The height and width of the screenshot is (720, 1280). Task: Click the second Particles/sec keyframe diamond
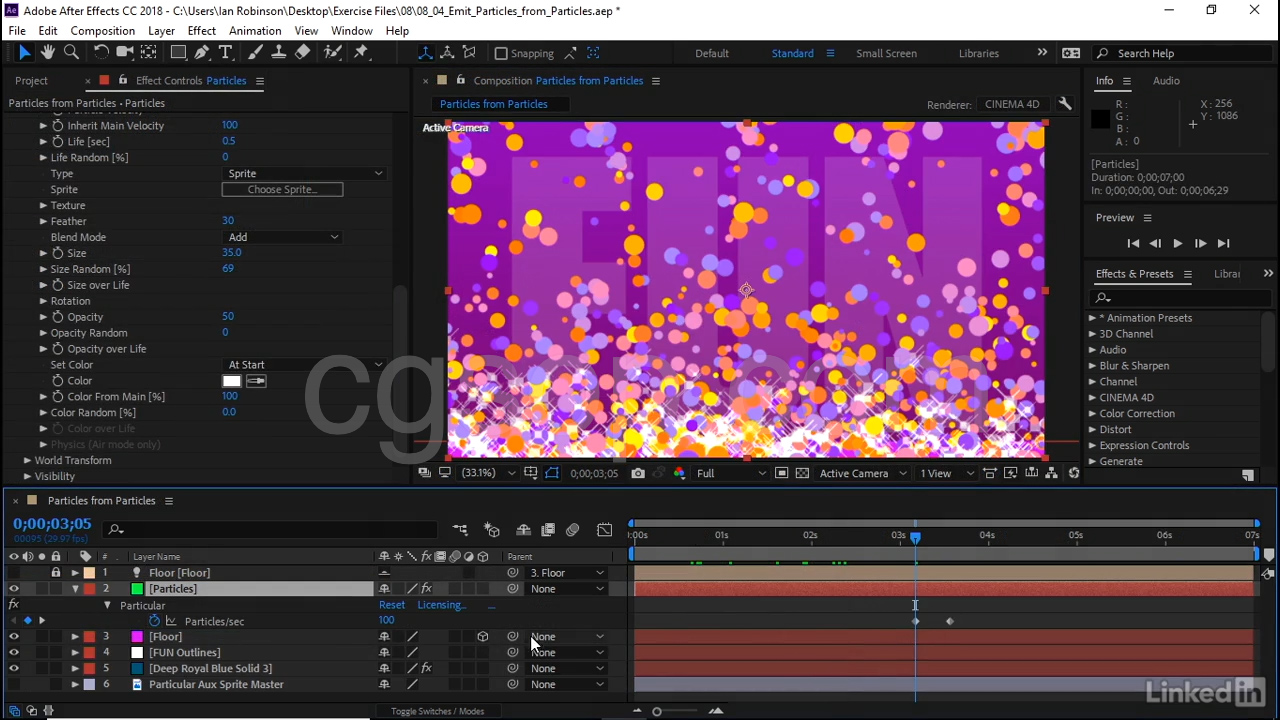(x=950, y=621)
